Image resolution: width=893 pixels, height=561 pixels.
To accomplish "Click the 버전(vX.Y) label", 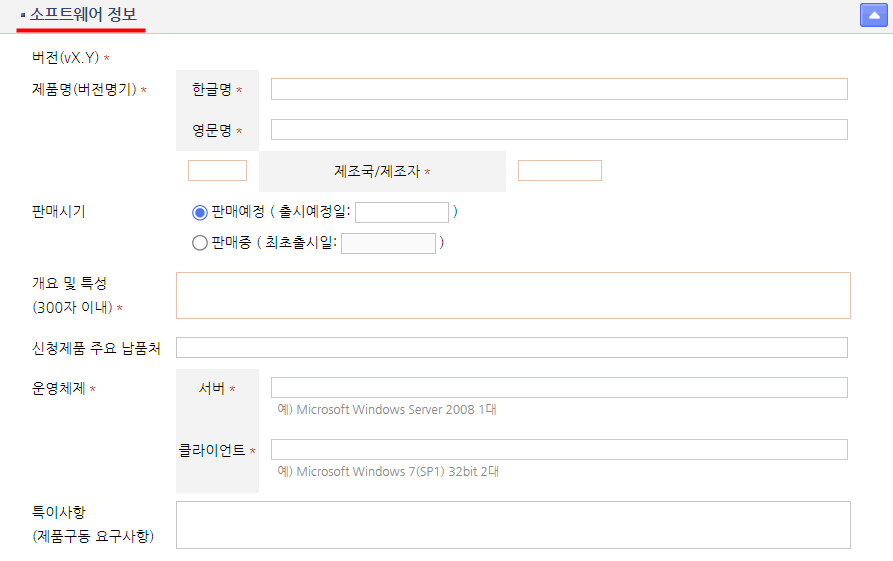I will pyautogui.click(x=65, y=58).
